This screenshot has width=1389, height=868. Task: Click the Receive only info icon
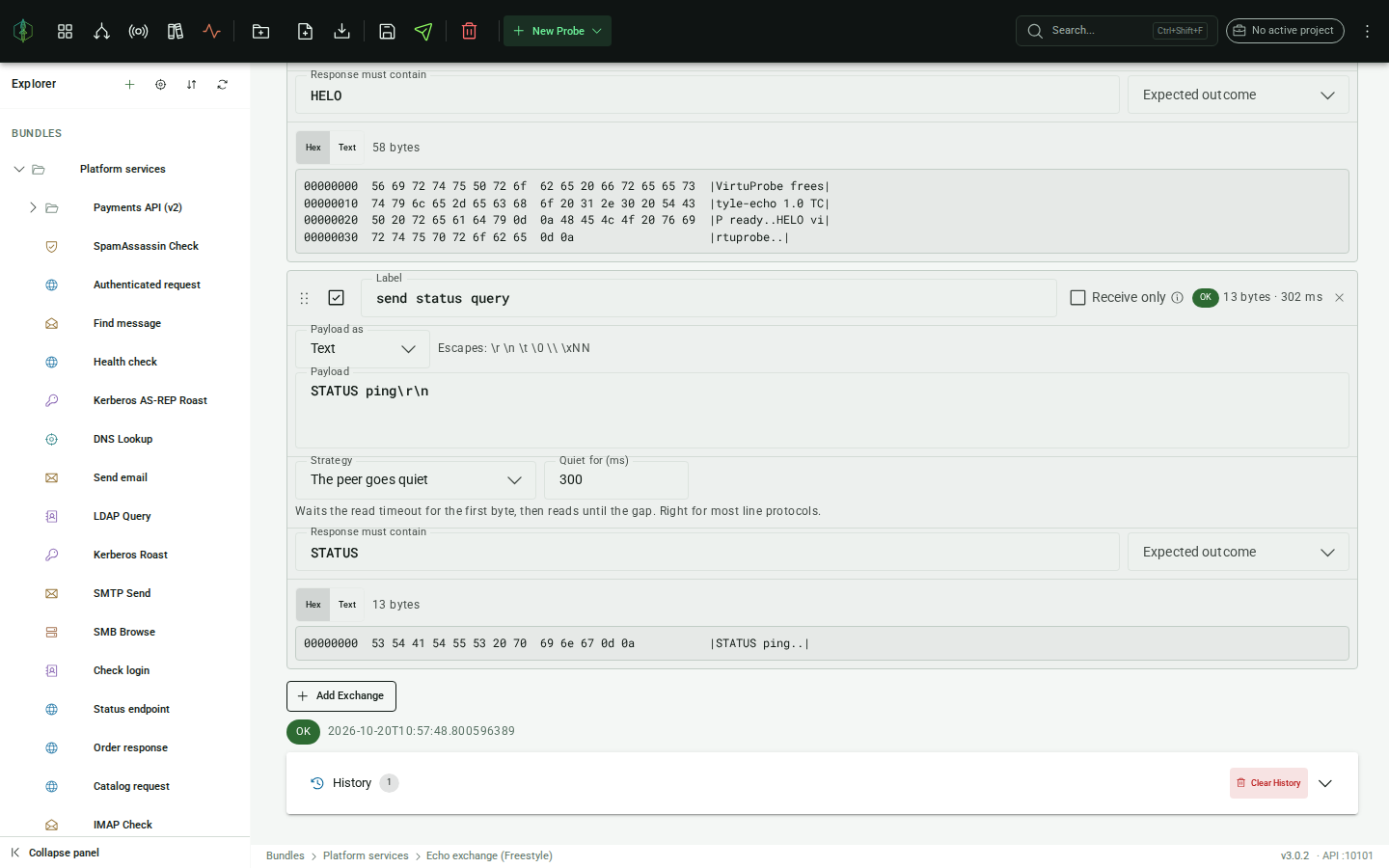click(1177, 297)
